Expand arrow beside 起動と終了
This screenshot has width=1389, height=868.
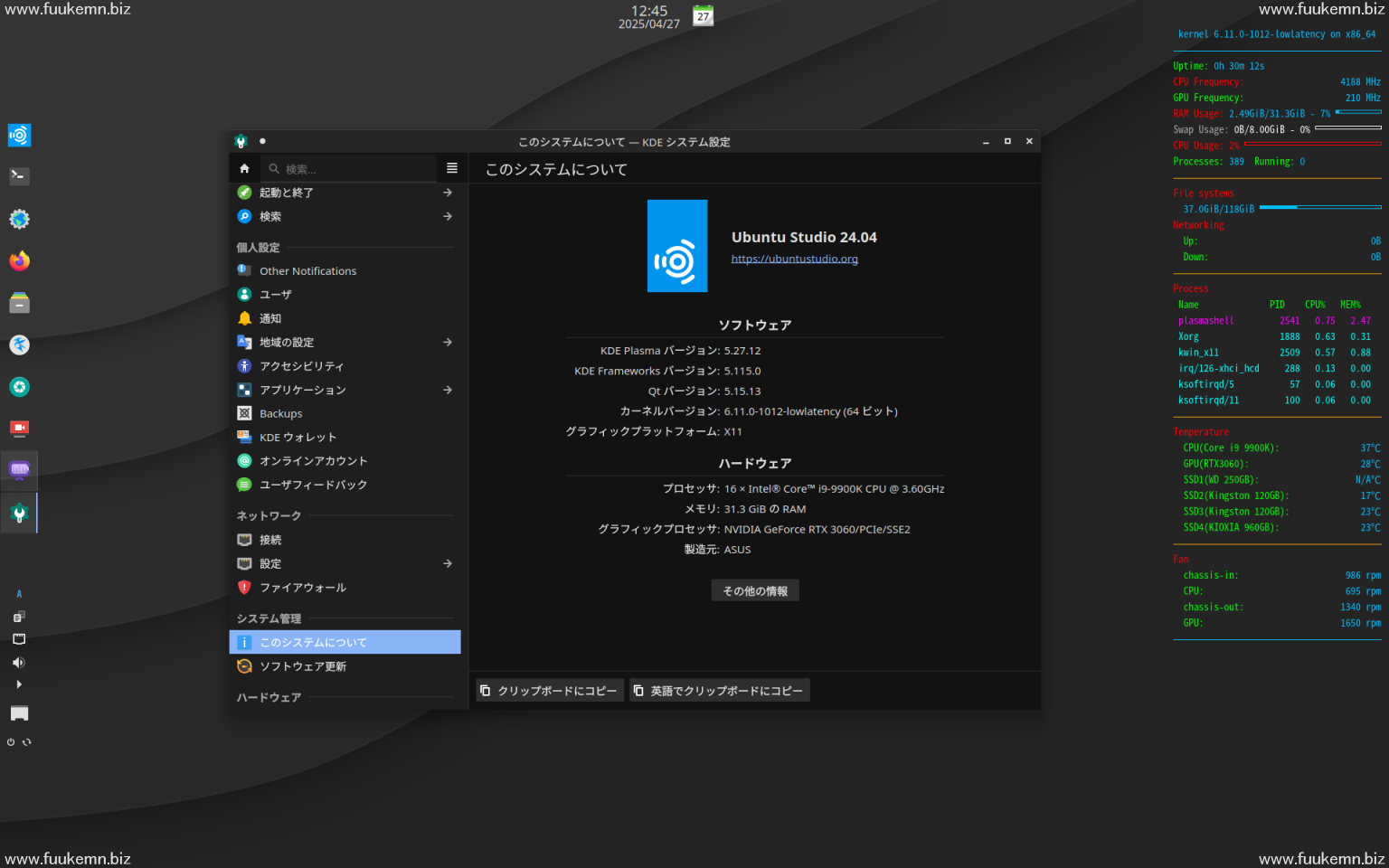coord(448,193)
